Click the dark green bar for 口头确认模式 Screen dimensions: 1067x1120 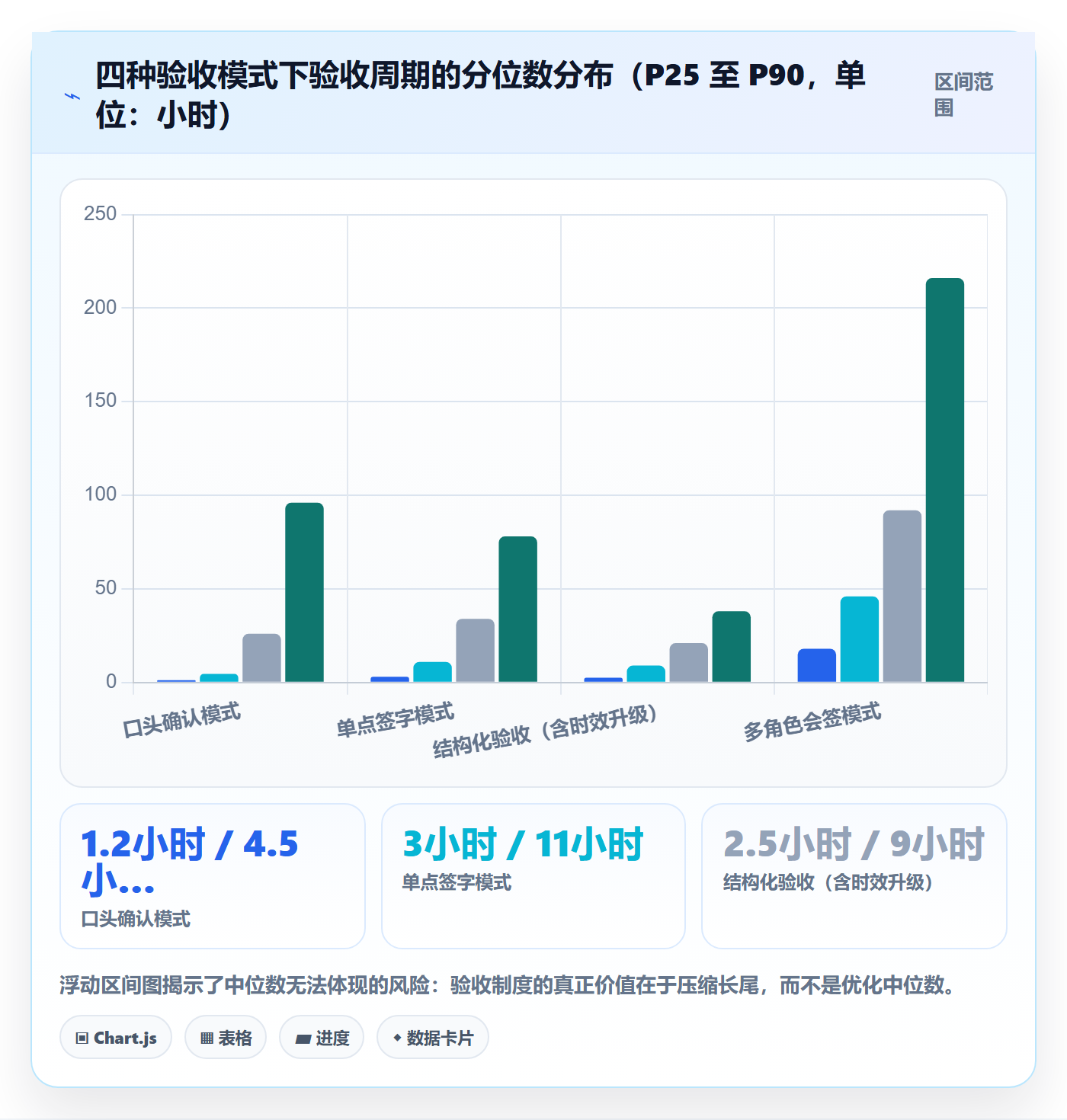coord(305,592)
